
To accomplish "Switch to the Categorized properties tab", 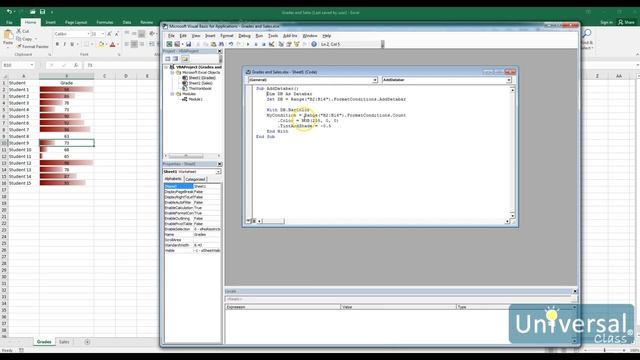I will [x=195, y=179].
